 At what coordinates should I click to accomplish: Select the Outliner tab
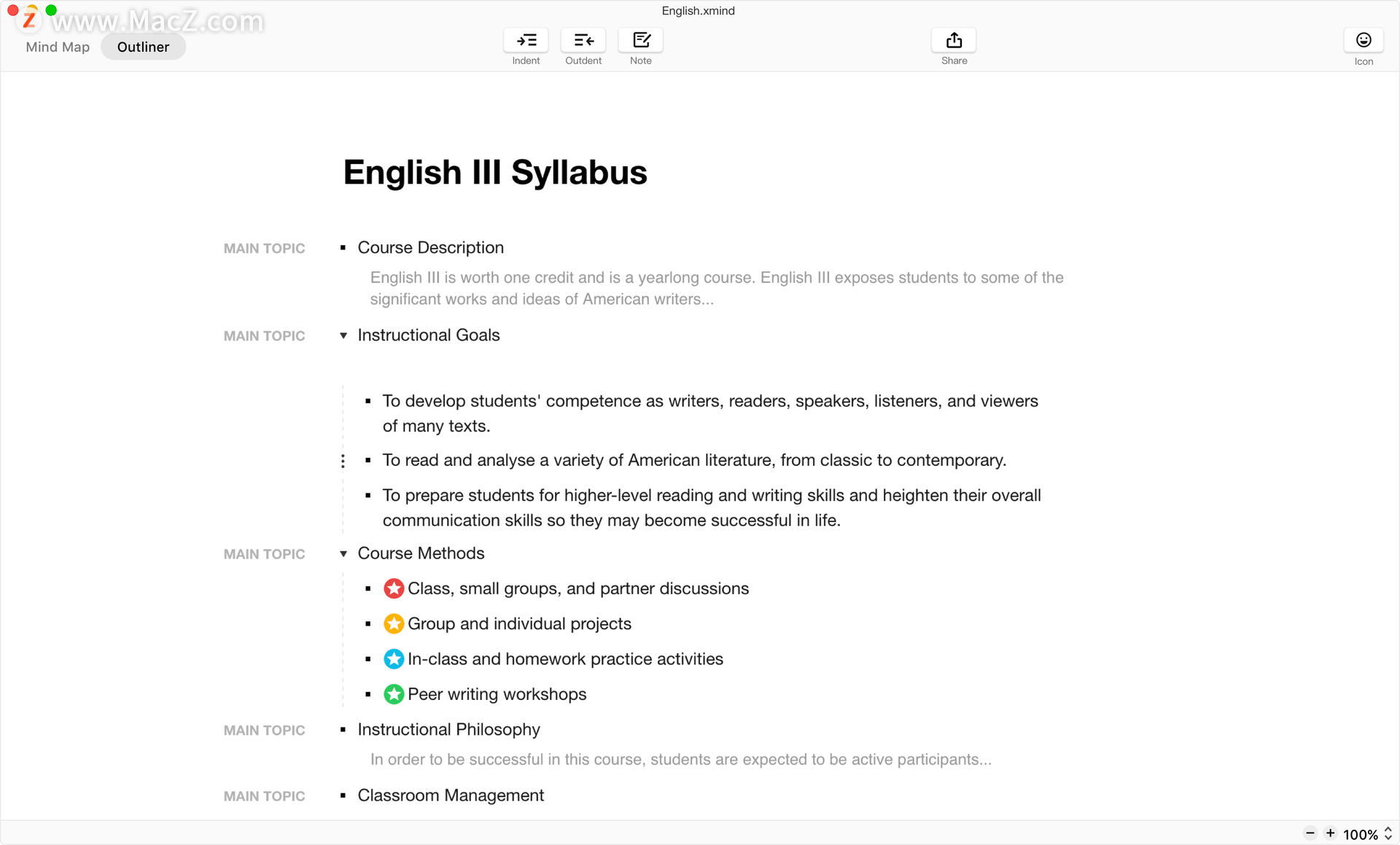pos(143,47)
